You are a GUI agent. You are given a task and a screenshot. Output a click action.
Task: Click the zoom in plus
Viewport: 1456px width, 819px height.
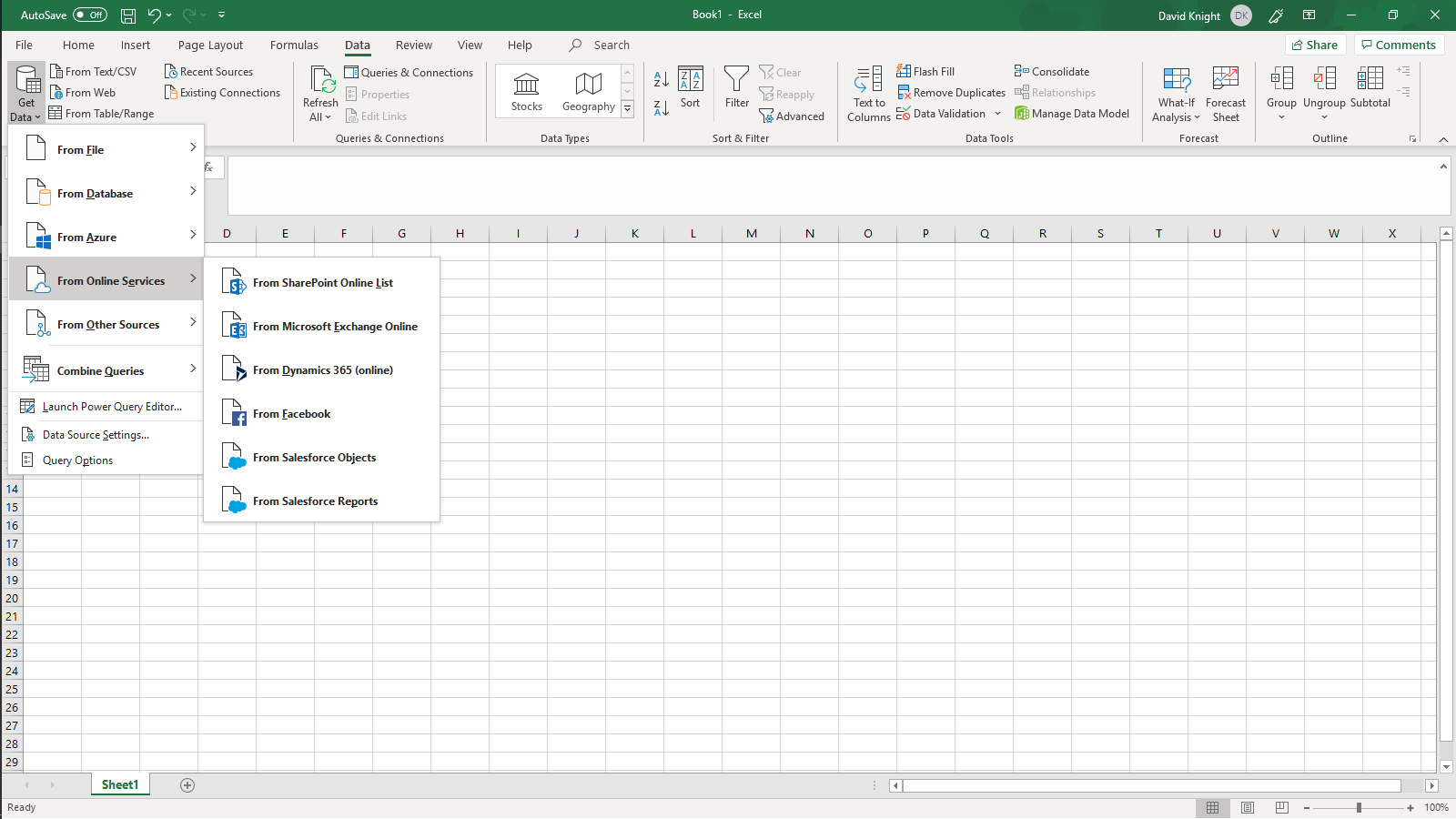pyautogui.click(x=1410, y=807)
